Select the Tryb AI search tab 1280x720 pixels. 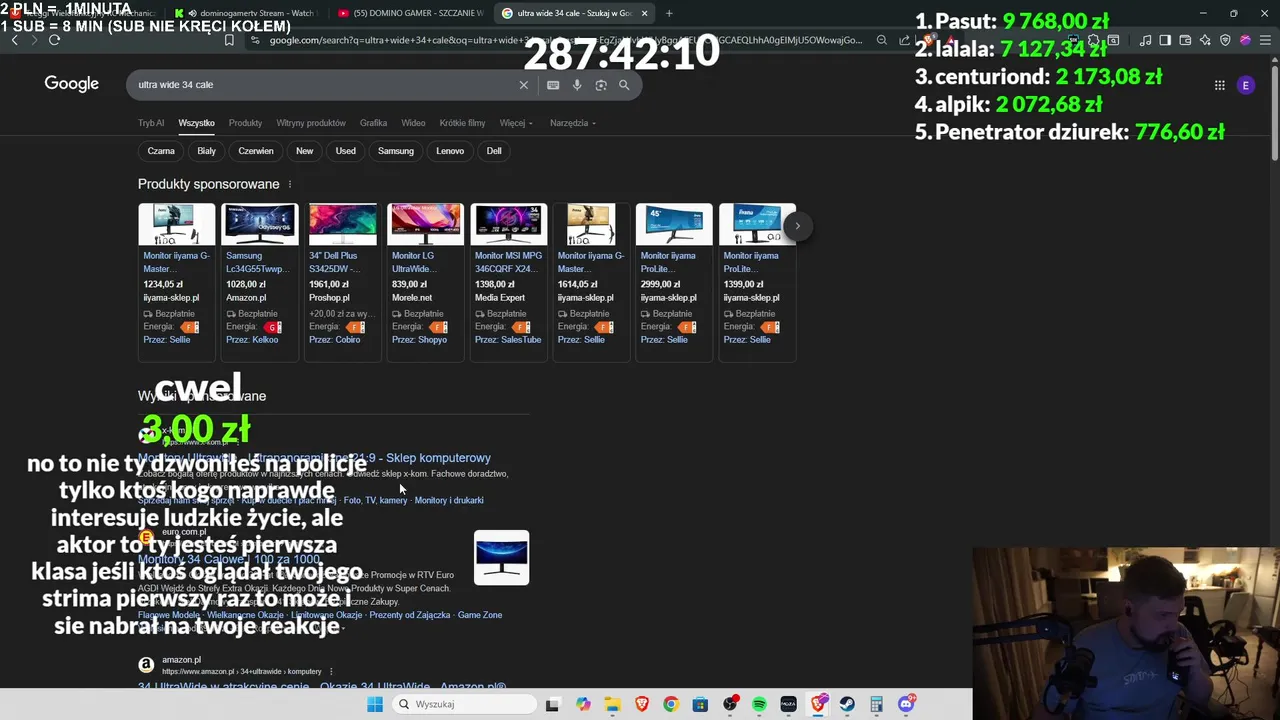tap(151, 123)
